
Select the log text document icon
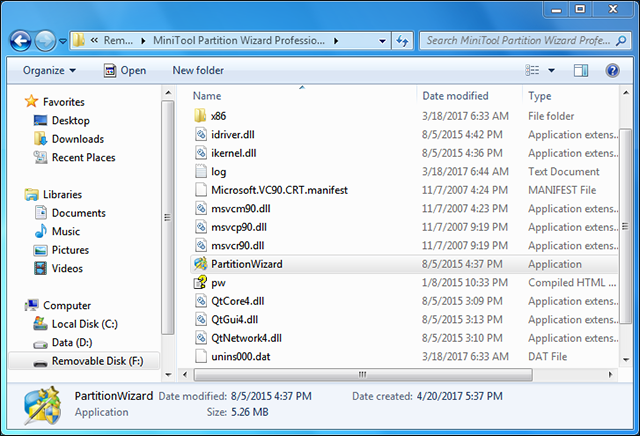tap(200, 171)
